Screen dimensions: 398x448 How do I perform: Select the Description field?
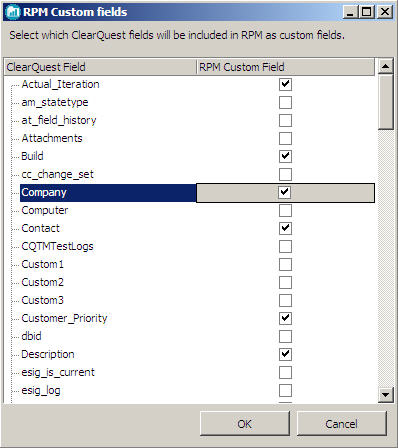[x=48, y=354]
